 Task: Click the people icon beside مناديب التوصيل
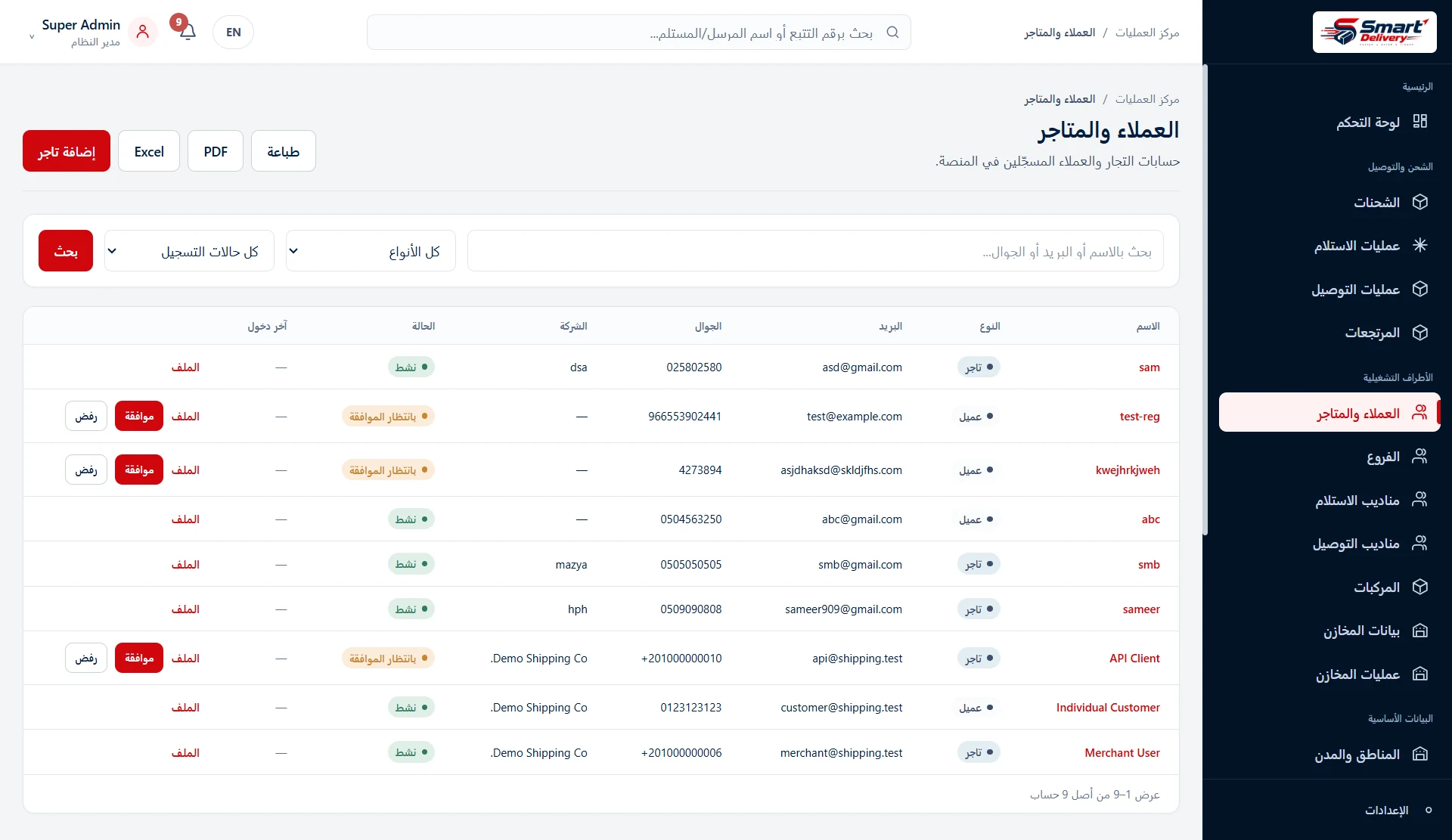(1419, 543)
